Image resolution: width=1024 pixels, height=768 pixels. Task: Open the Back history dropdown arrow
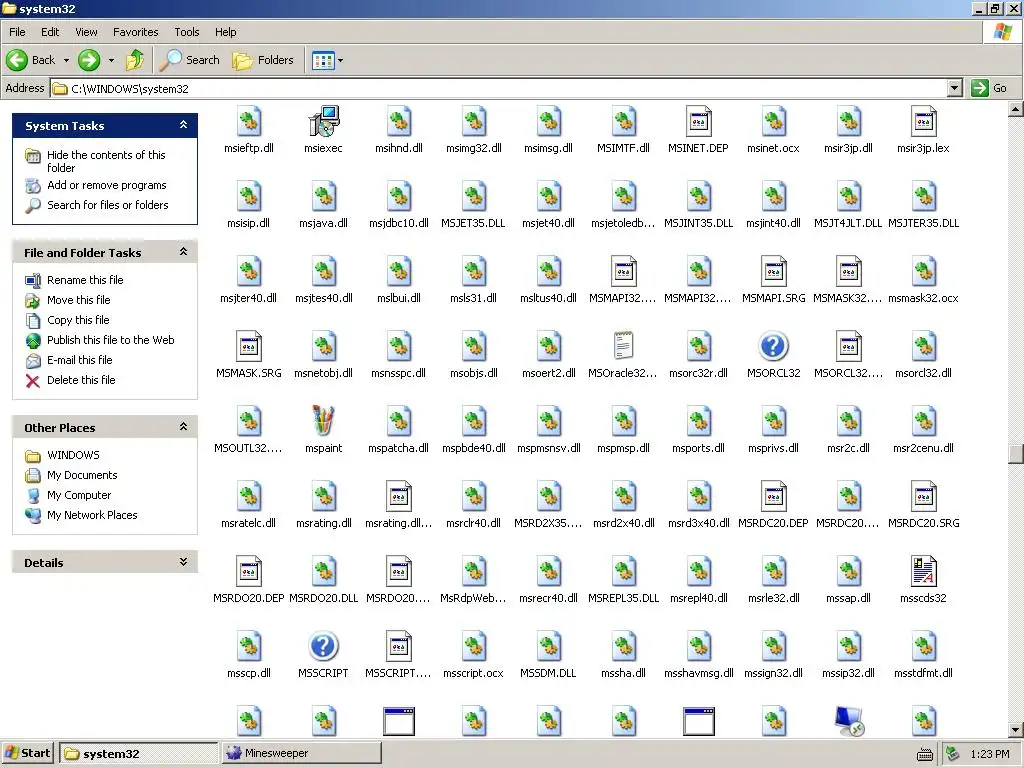pos(66,60)
